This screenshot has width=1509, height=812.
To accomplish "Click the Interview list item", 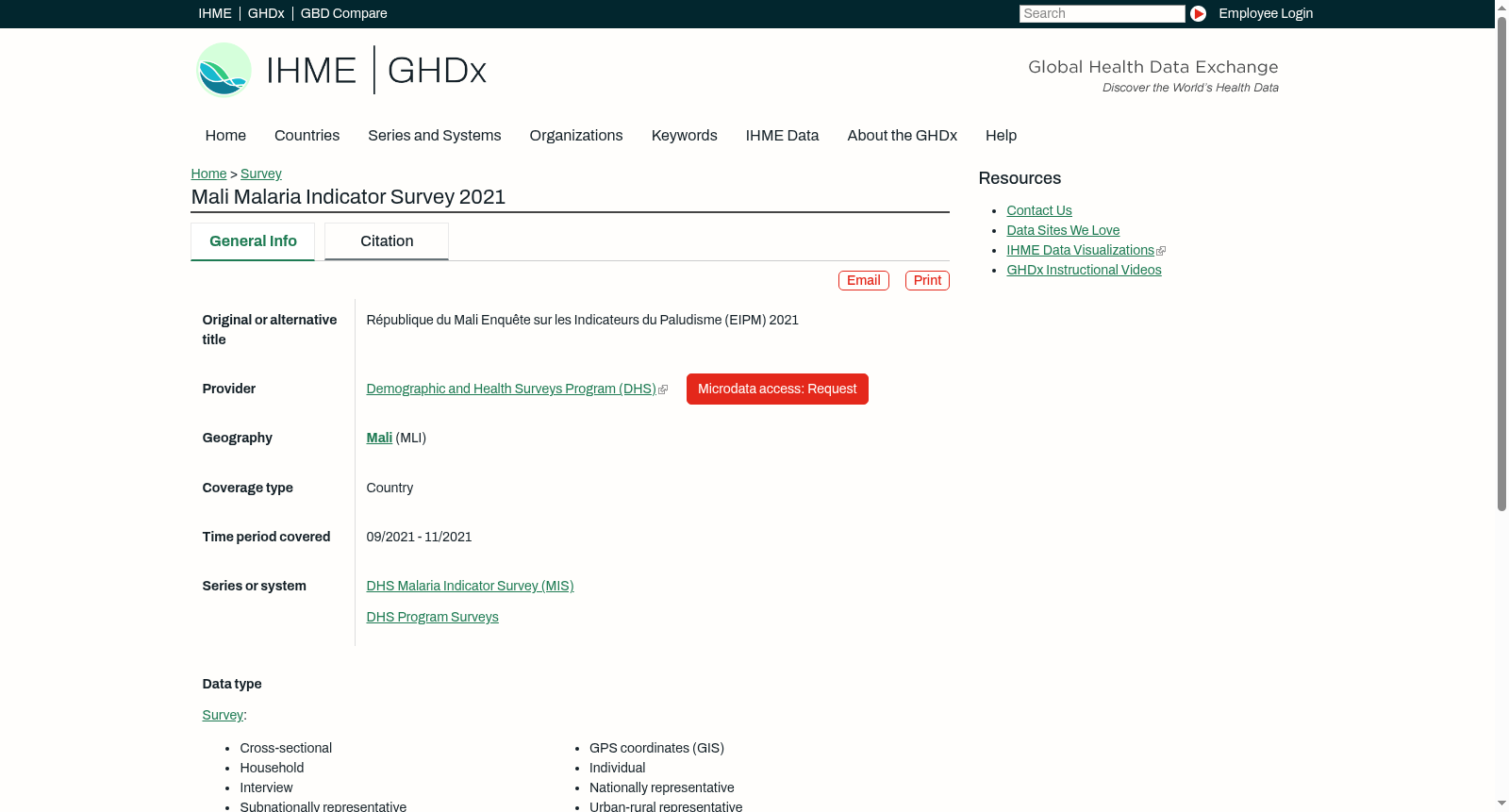I will (x=266, y=787).
